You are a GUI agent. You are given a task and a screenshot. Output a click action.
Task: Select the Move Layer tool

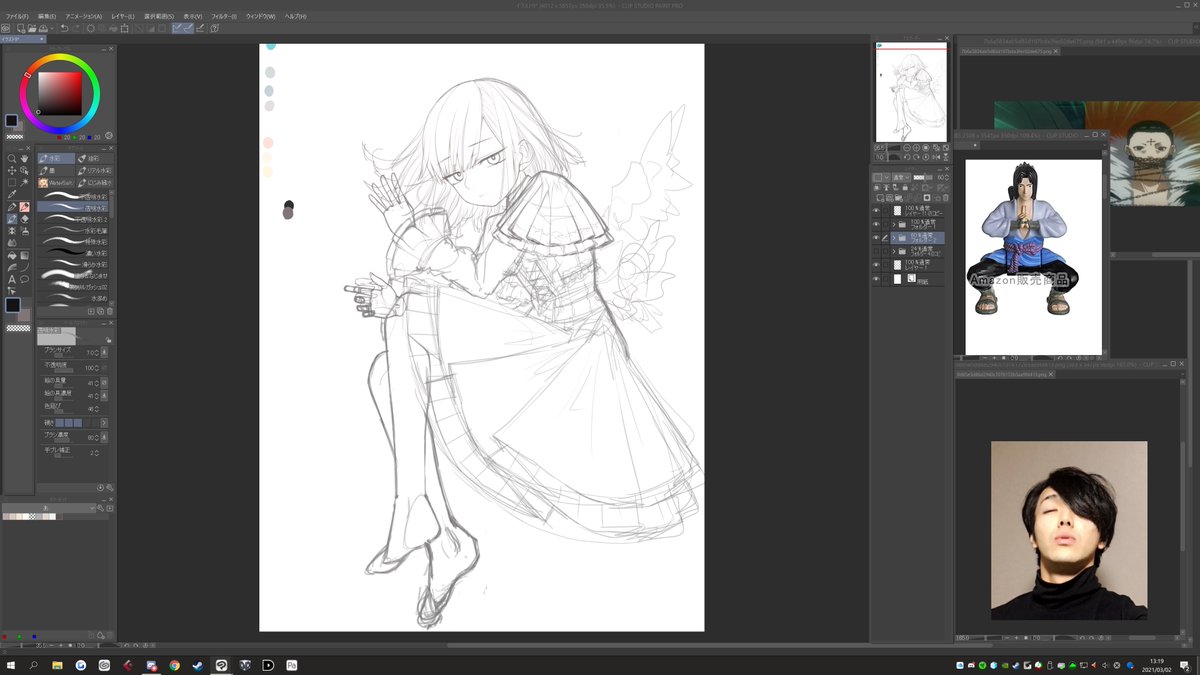point(12,171)
